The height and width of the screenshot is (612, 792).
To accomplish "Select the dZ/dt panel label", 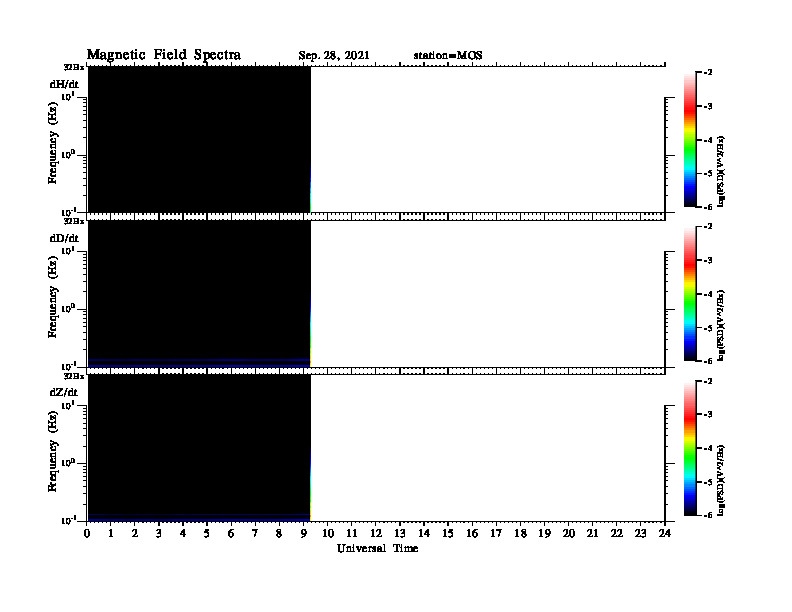I will tap(64, 392).
